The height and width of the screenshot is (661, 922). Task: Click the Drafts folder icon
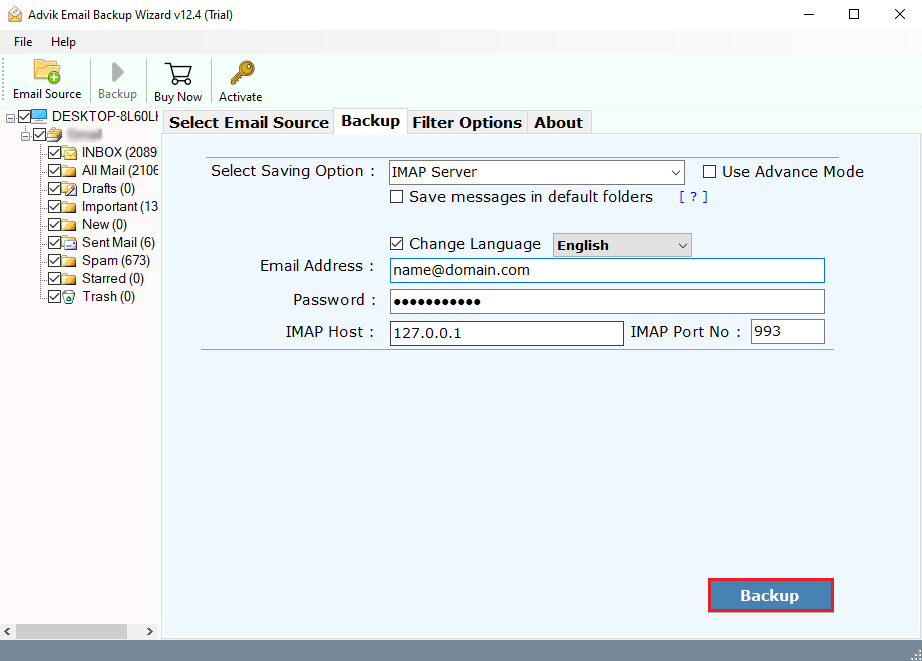[69, 189]
